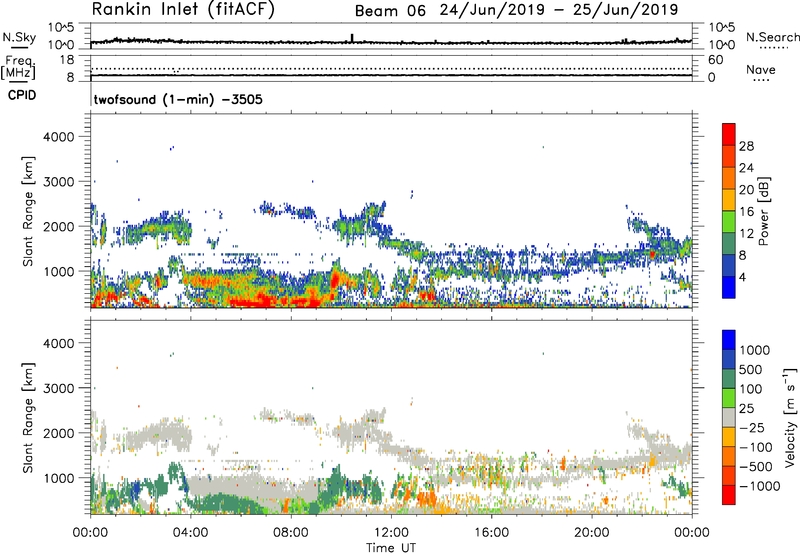Click the 'Time UT' axis title
The height and width of the screenshot is (554, 800).
point(391,548)
